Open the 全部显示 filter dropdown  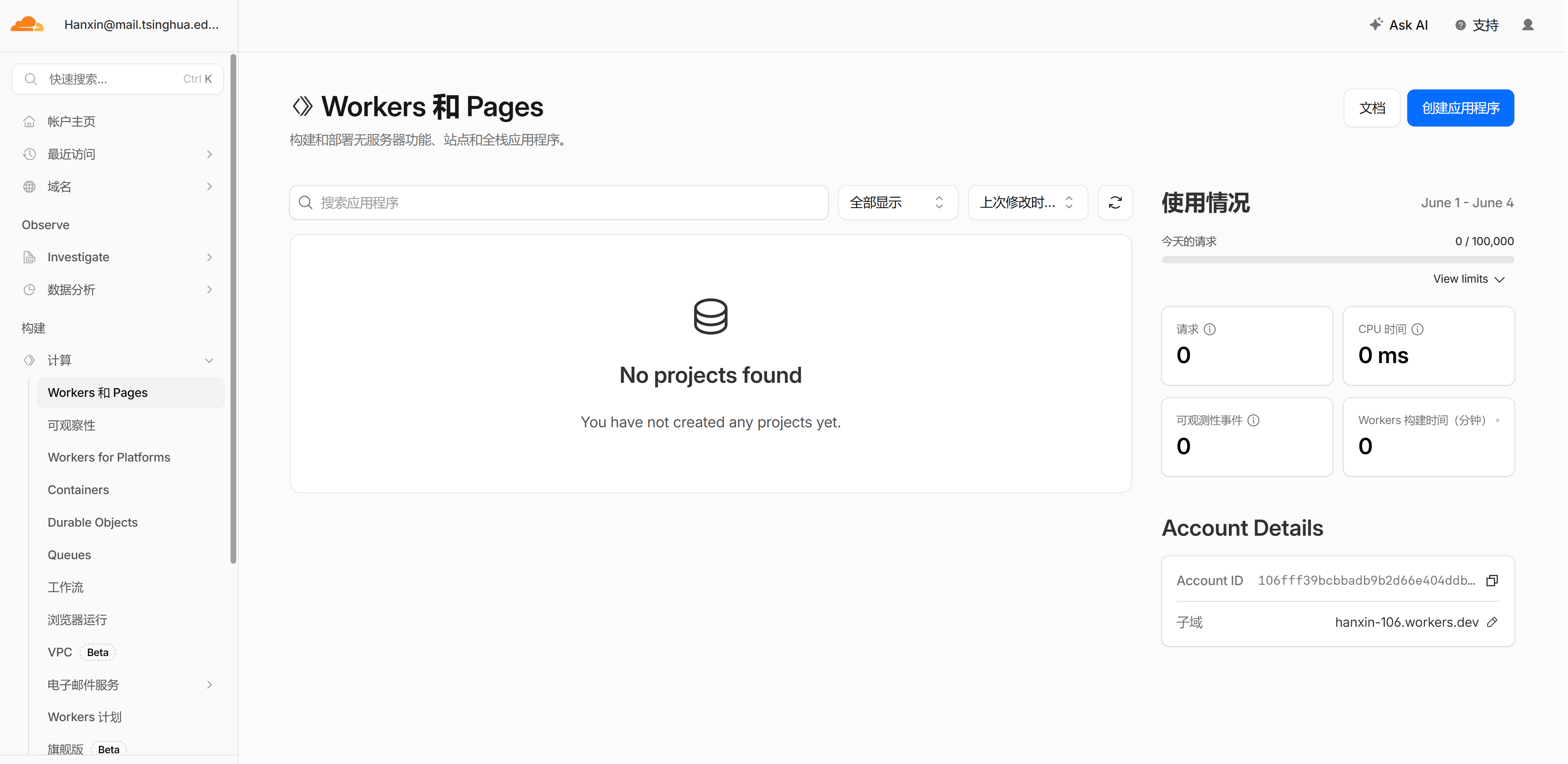898,203
